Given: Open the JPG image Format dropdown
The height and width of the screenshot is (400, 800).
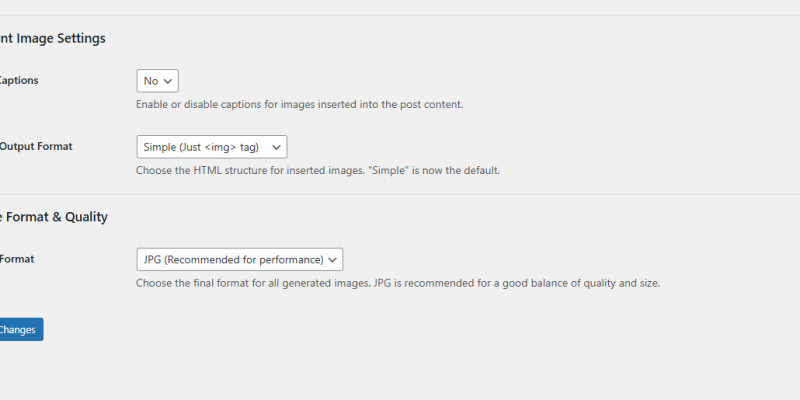Looking at the screenshot, I should (x=239, y=260).
